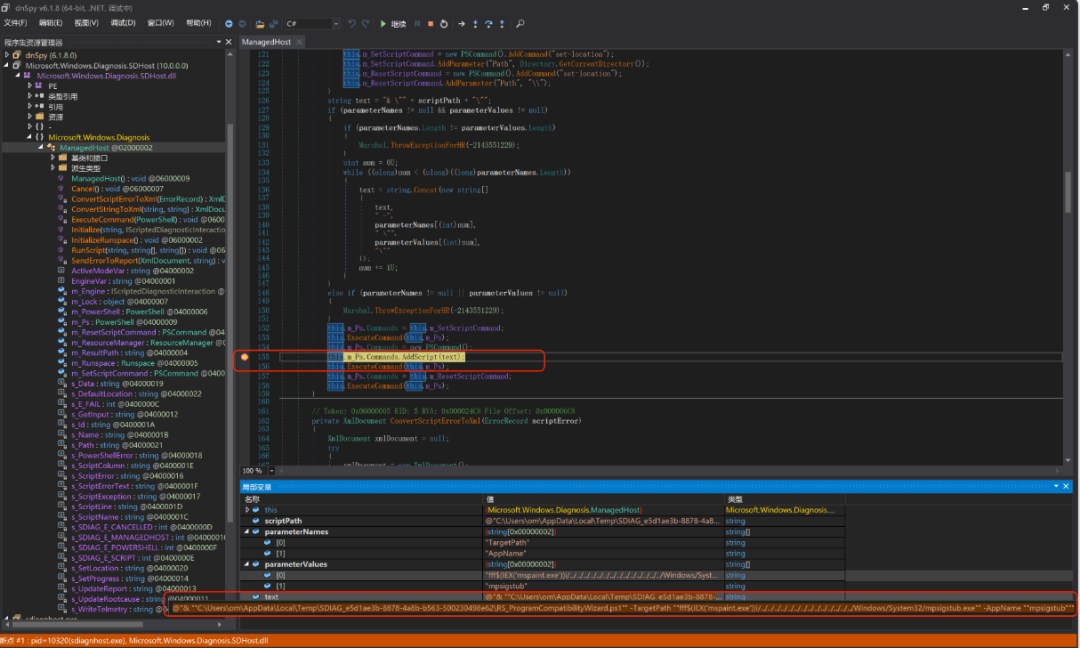1080x648 pixels.
Task: Click the open file folder icon
Action: tap(260, 23)
